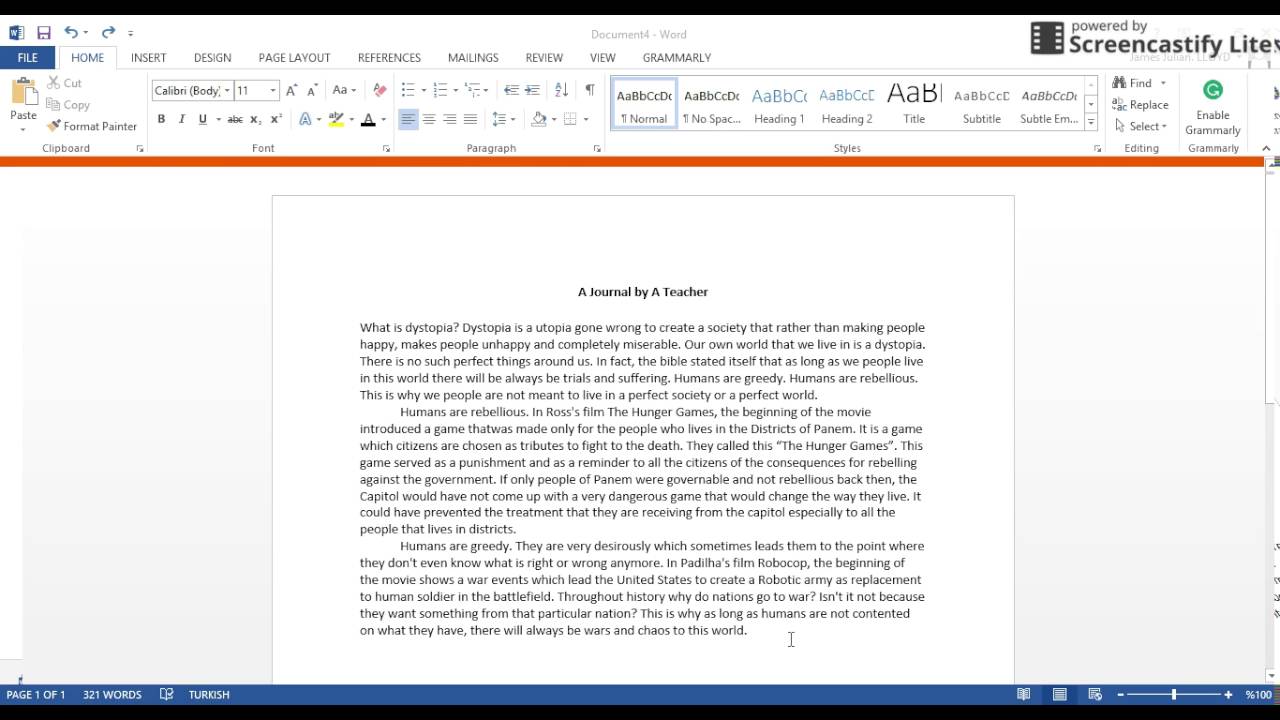Screen dimensions: 1280x720
Task: Click Text Effects glowing A icon
Action: click(x=305, y=119)
